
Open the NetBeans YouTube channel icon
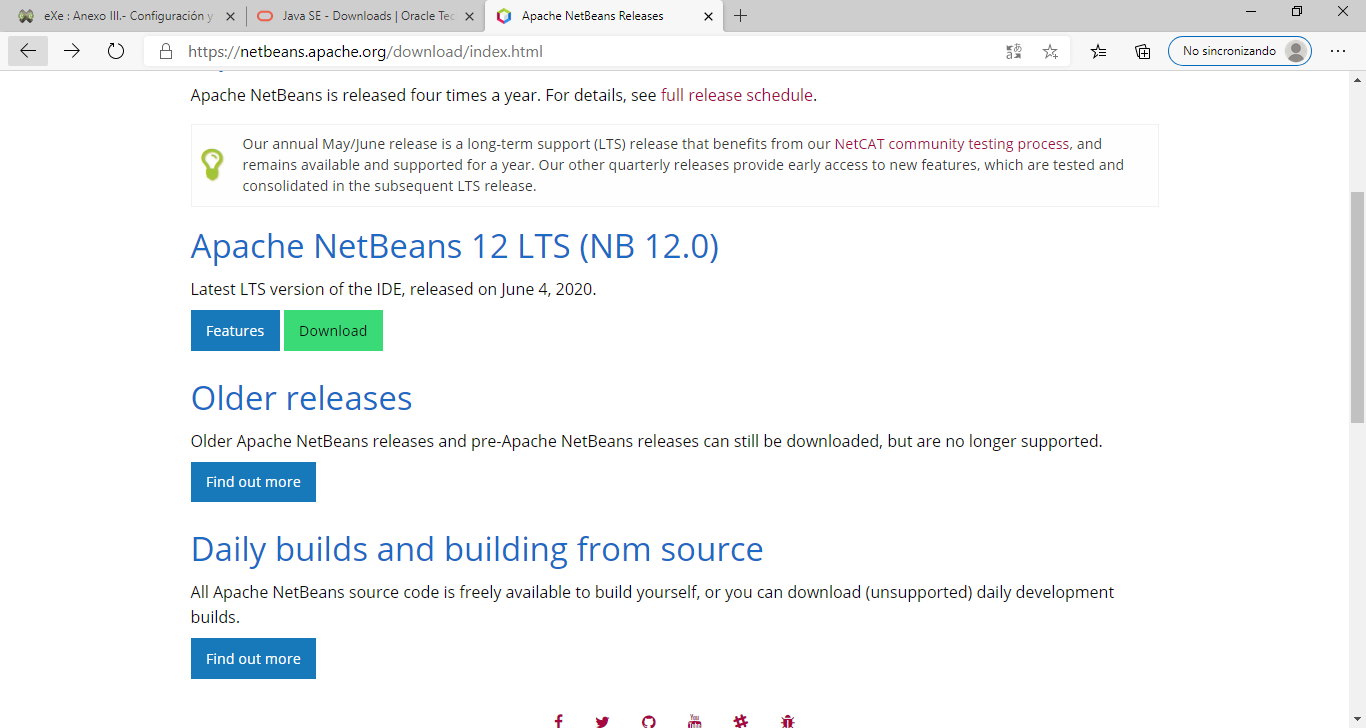point(694,720)
